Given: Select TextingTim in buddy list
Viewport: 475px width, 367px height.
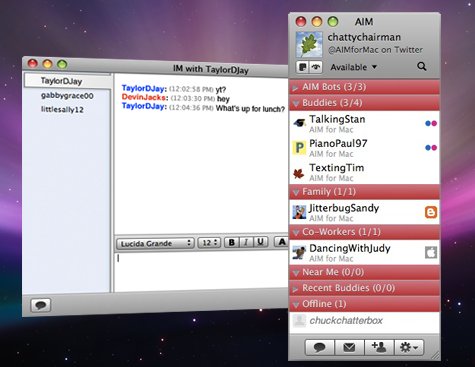Looking at the screenshot, I should coord(364,172).
